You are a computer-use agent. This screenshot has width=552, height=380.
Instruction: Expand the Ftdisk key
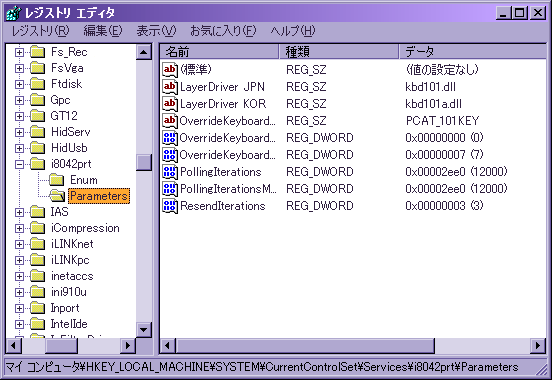[19, 85]
